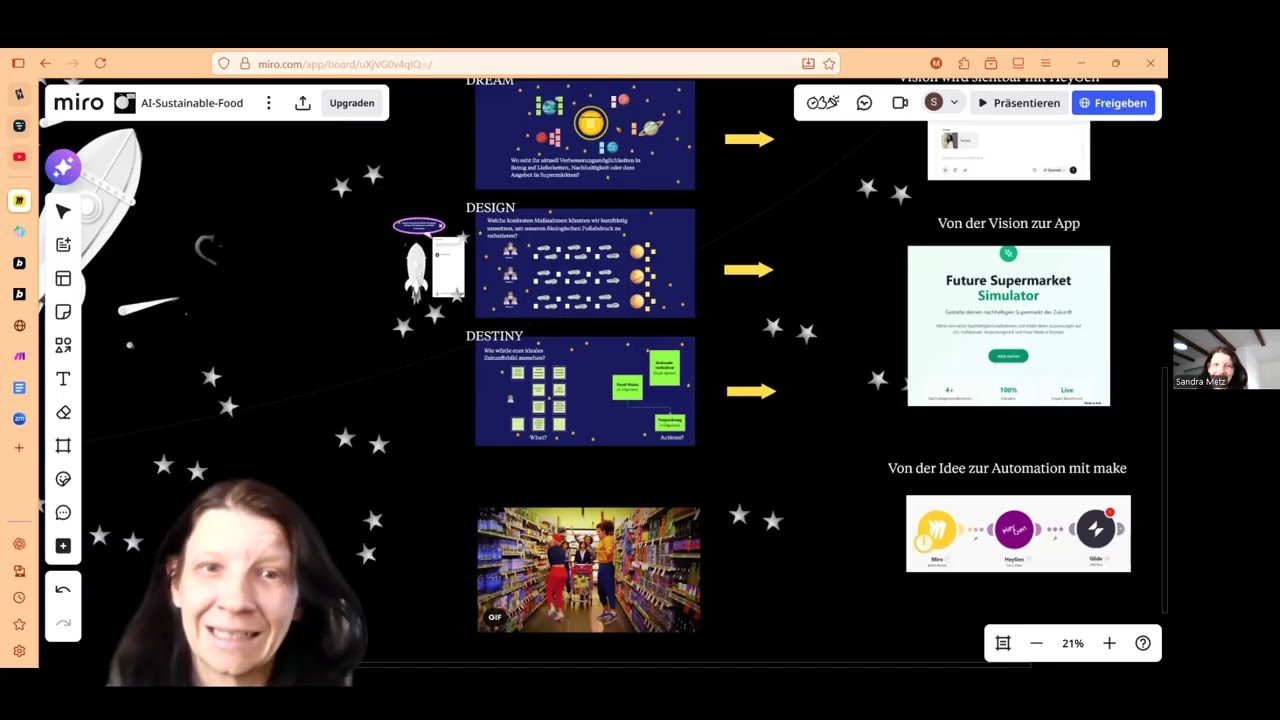
Task: Select the supermarket GIF image
Action: tap(588, 569)
